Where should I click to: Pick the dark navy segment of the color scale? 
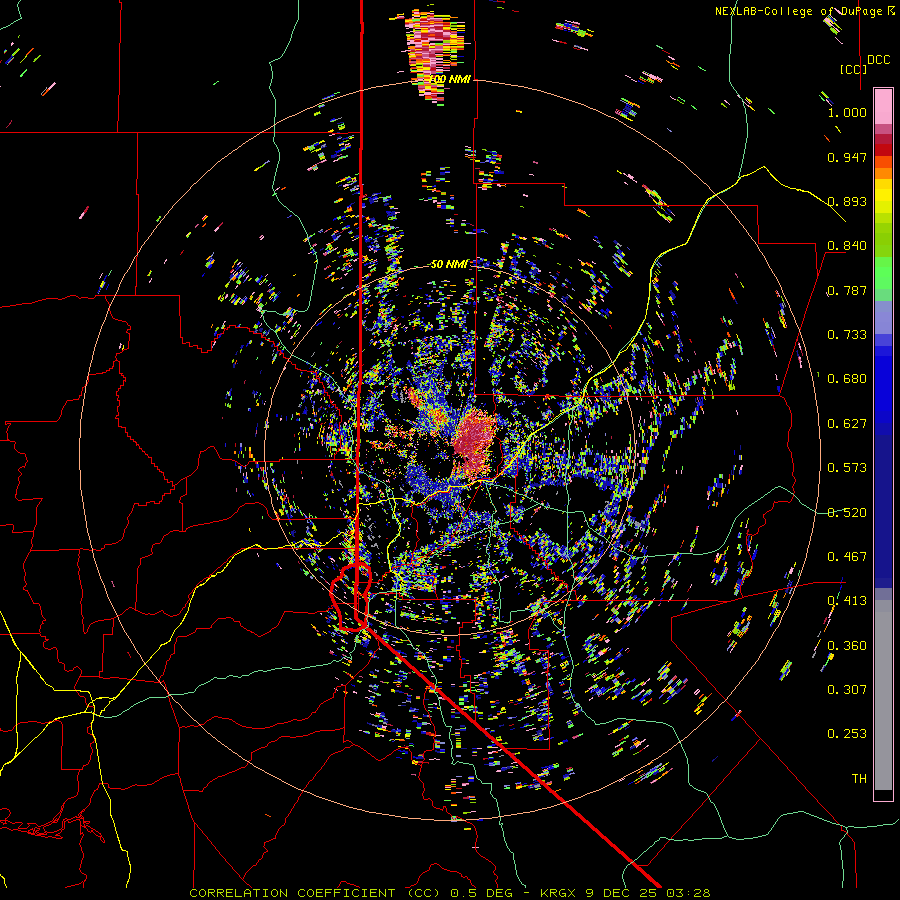coord(883,511)
